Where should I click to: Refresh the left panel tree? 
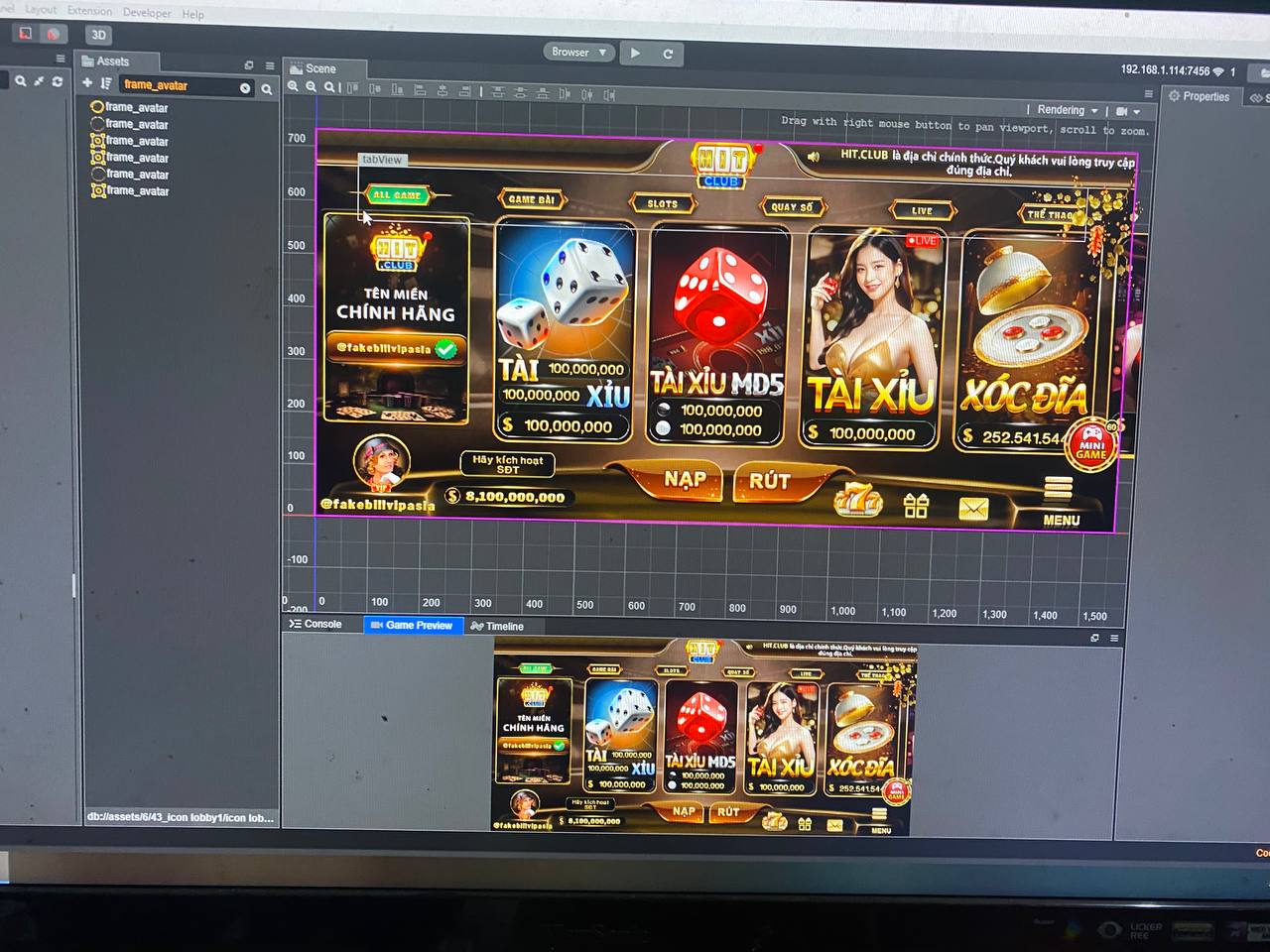coord(58,81)
